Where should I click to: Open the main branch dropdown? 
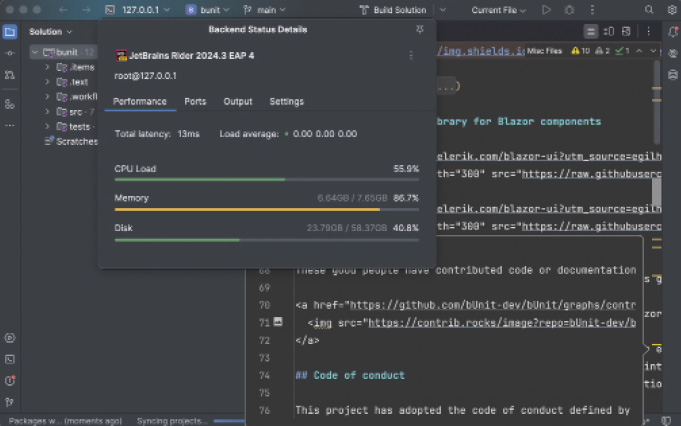pyautogui.click(x=264, y=10)
